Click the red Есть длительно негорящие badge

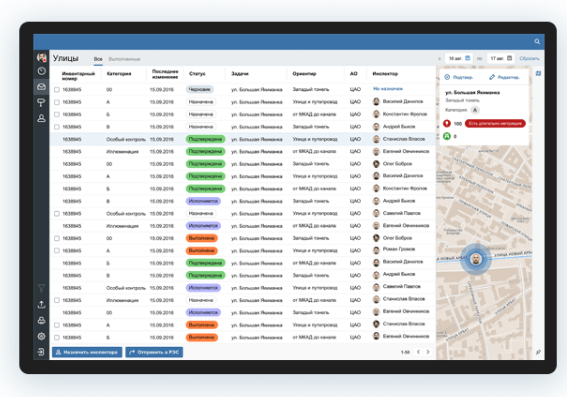495,124
